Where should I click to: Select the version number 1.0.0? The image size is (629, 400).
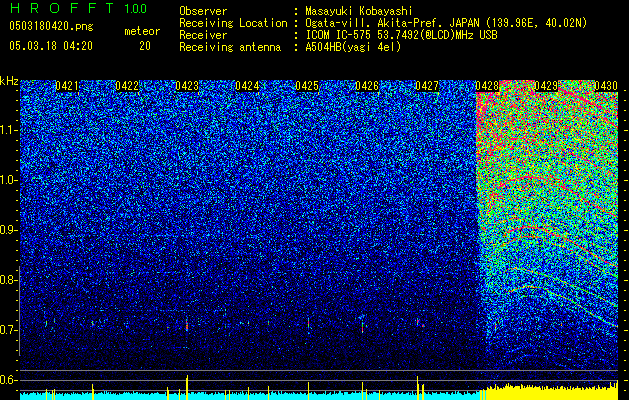136,9
